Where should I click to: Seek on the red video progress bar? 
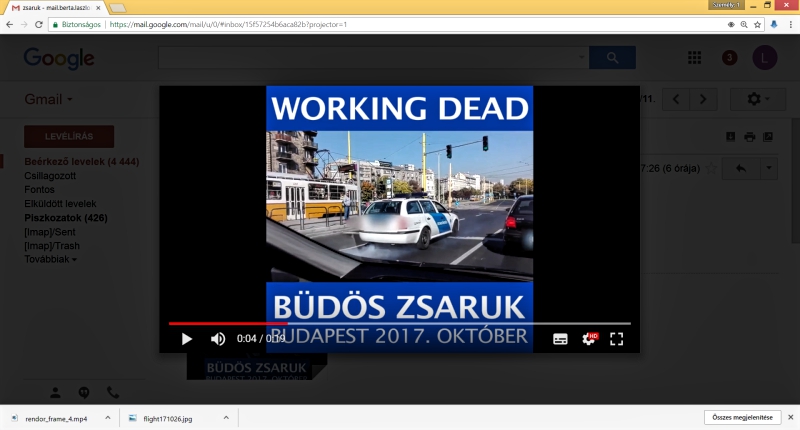[399, 323]
